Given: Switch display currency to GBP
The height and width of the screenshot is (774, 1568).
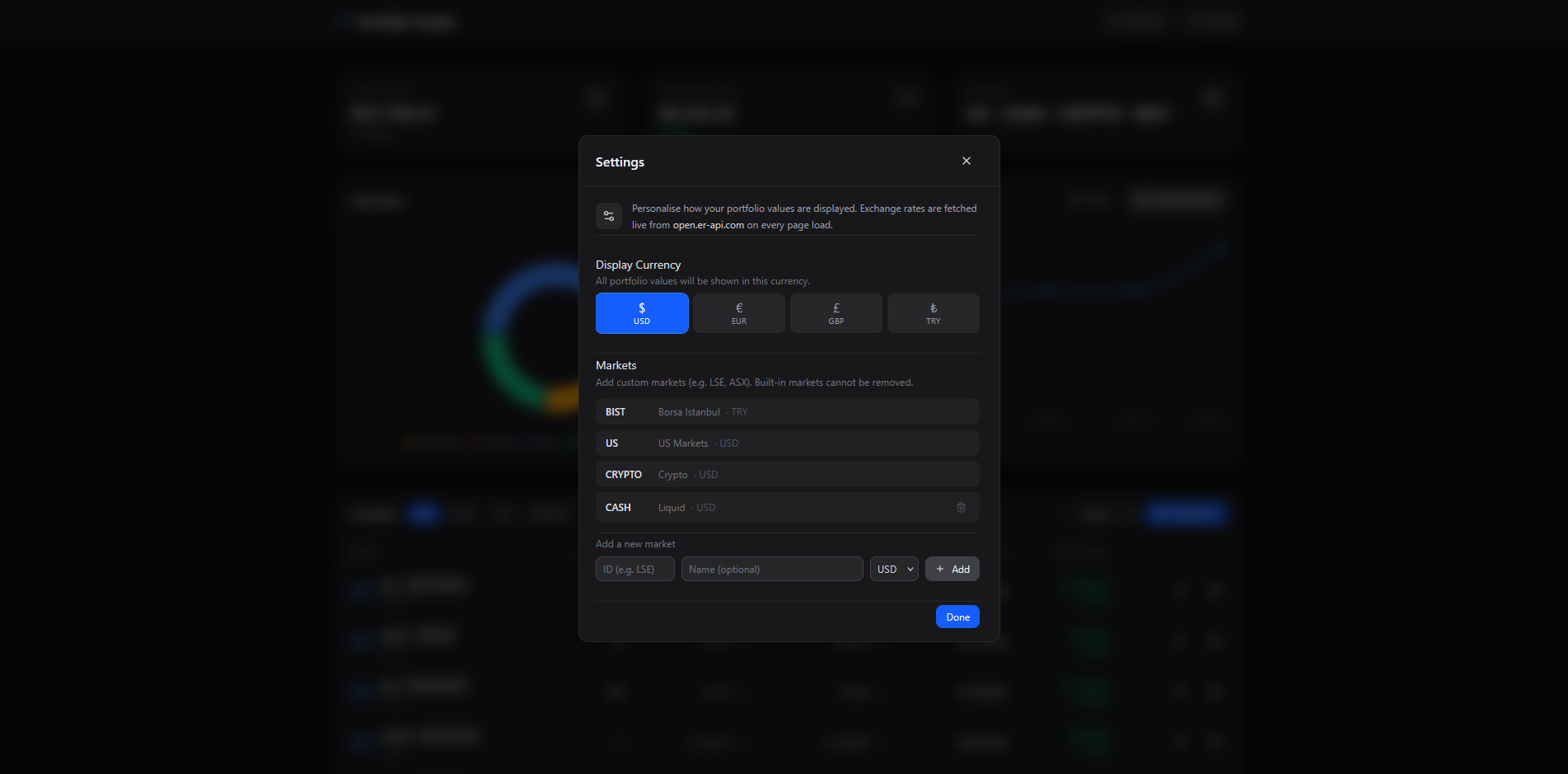Looking at the screenshot, I should [x=835, y=313].
